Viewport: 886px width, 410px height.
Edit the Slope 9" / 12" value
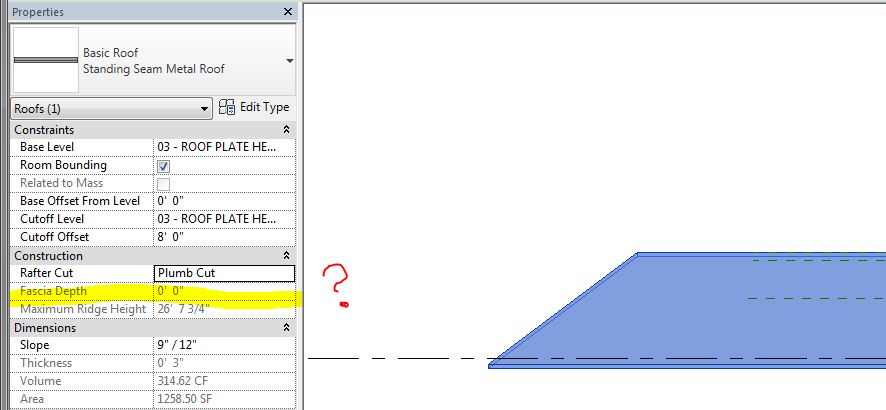(x=224, y=345)
